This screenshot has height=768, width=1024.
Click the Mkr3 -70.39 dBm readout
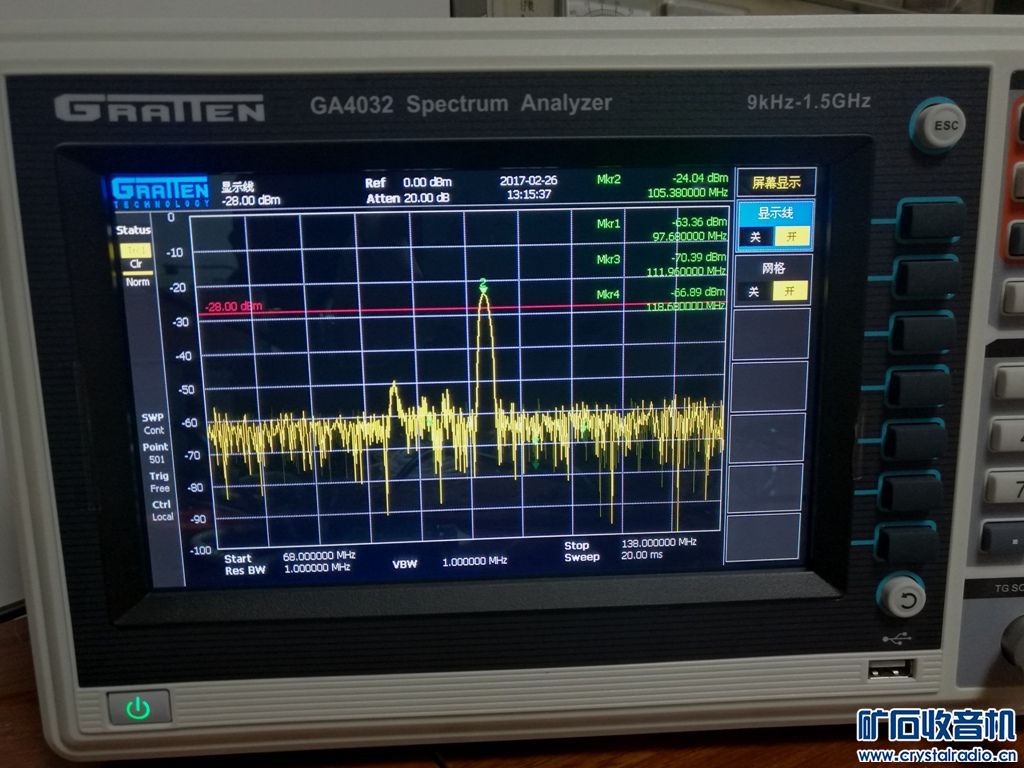click(661, 264)
